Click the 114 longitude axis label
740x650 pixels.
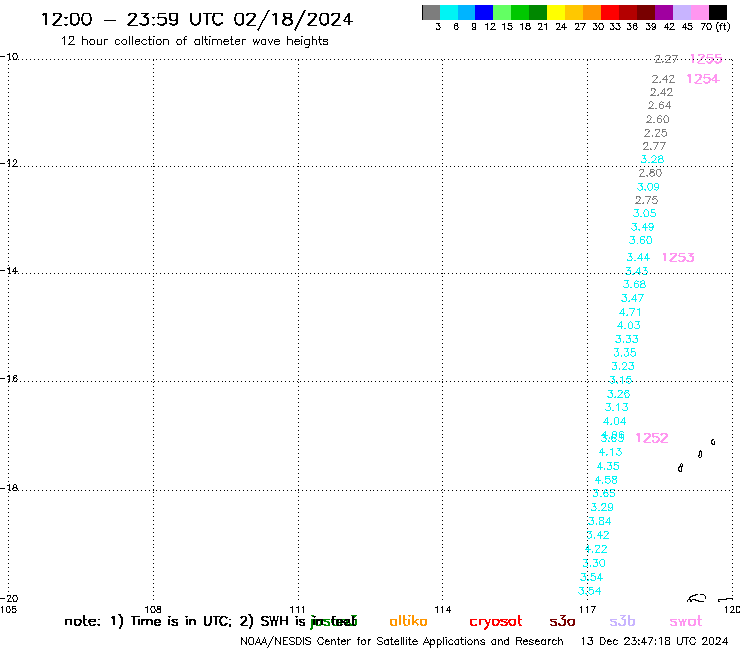click(x=443, y=609)
